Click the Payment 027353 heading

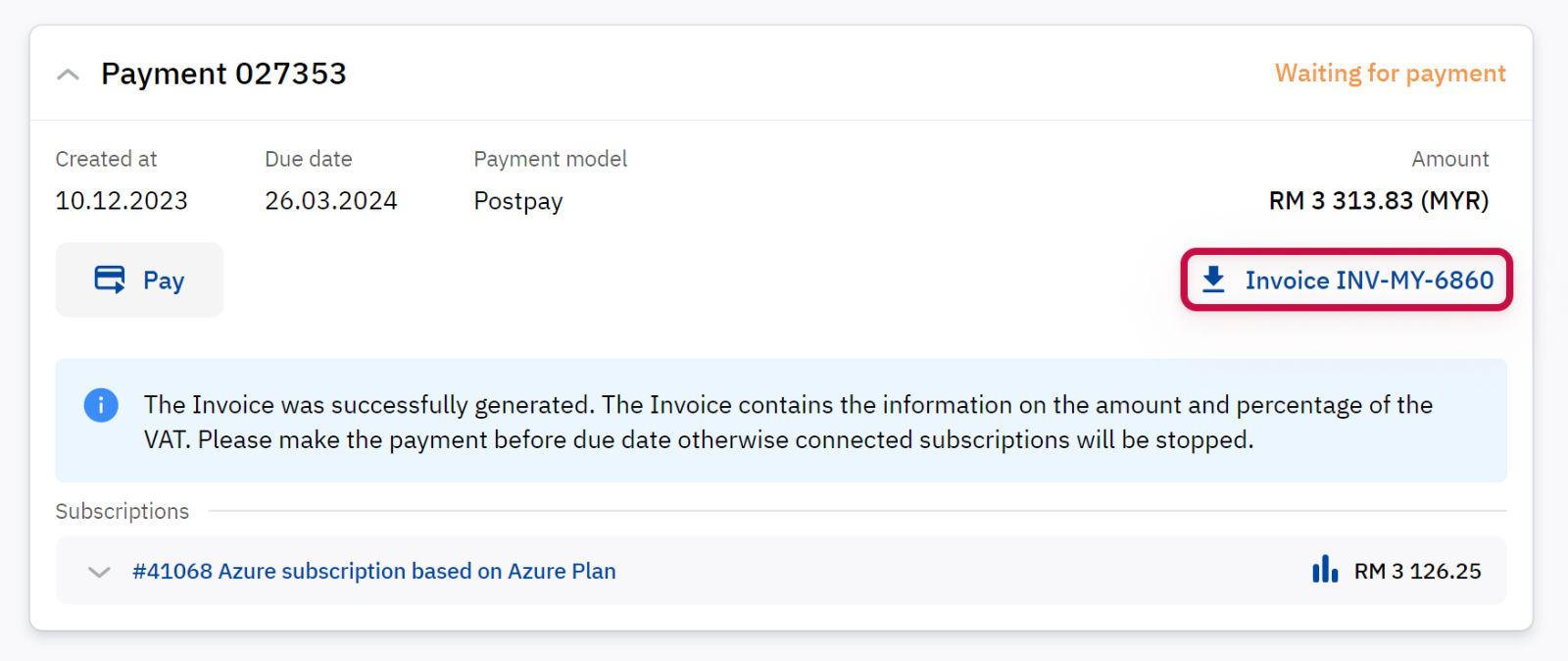click(223, 74)
